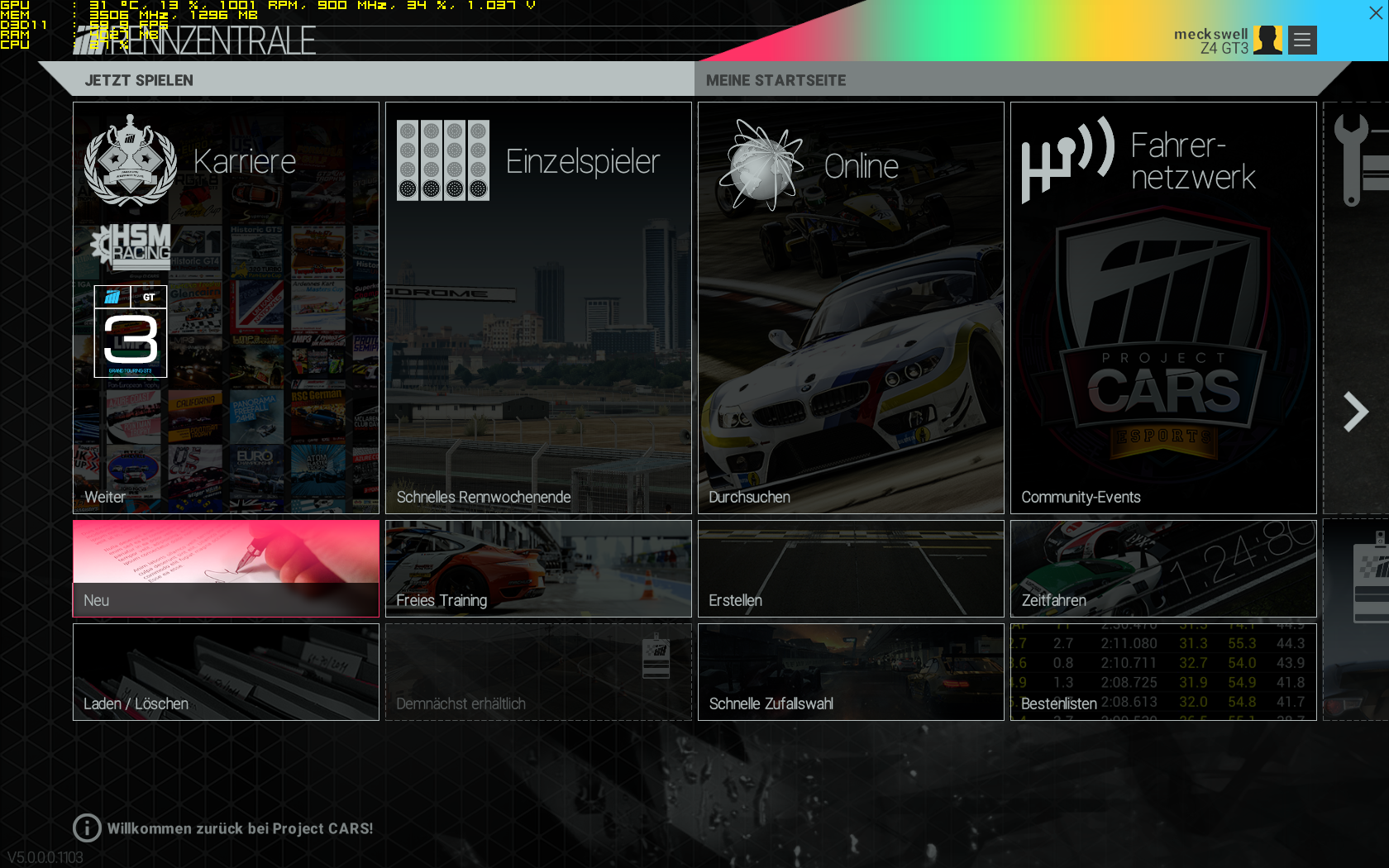Click the GT3 class badge
The height and width of the screenshot is (868, 1389).
(x=131, y=331)
